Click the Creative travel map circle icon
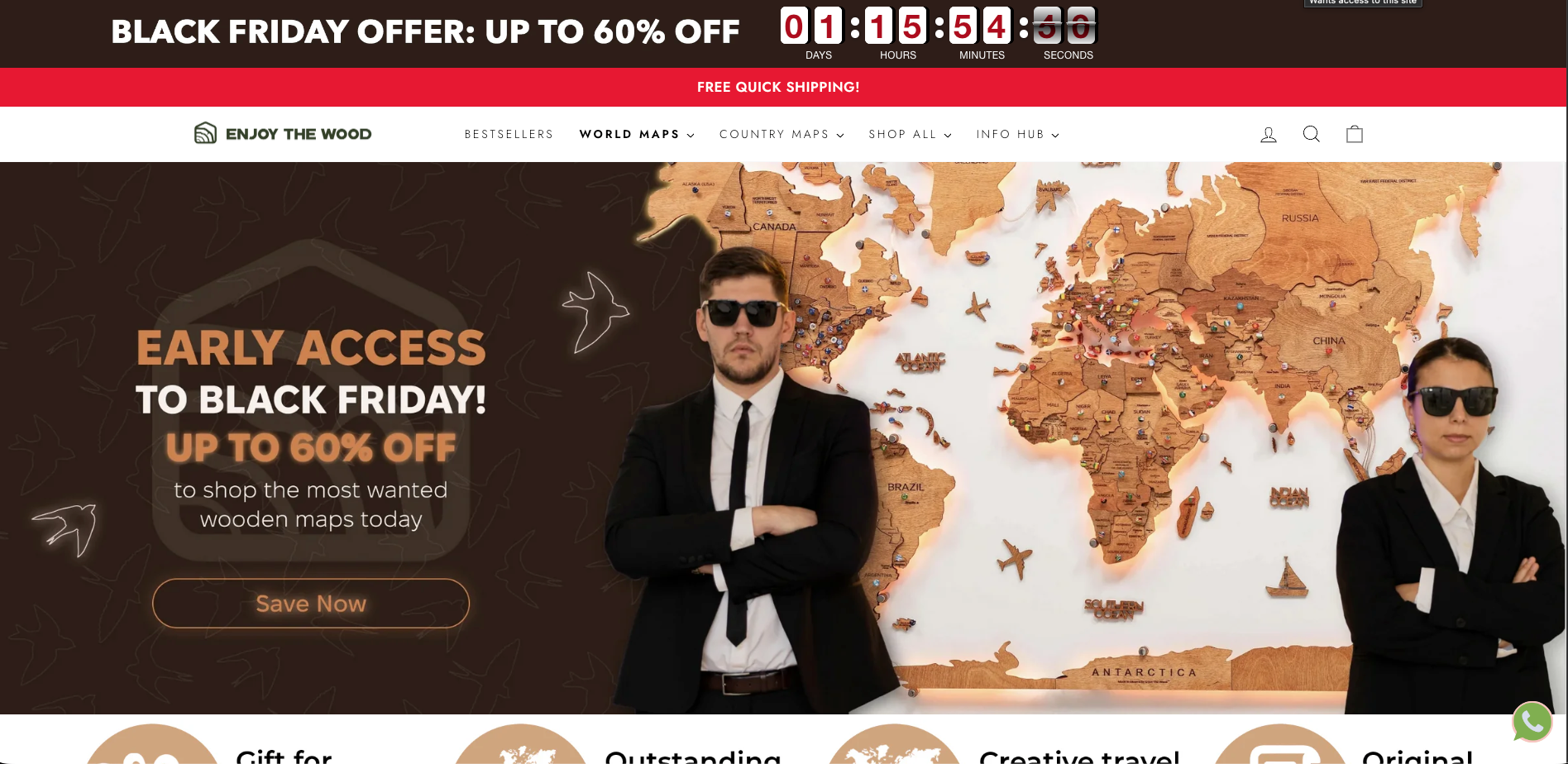The height and width of the screenshot is (764, 1568). (x=893, y=744)
